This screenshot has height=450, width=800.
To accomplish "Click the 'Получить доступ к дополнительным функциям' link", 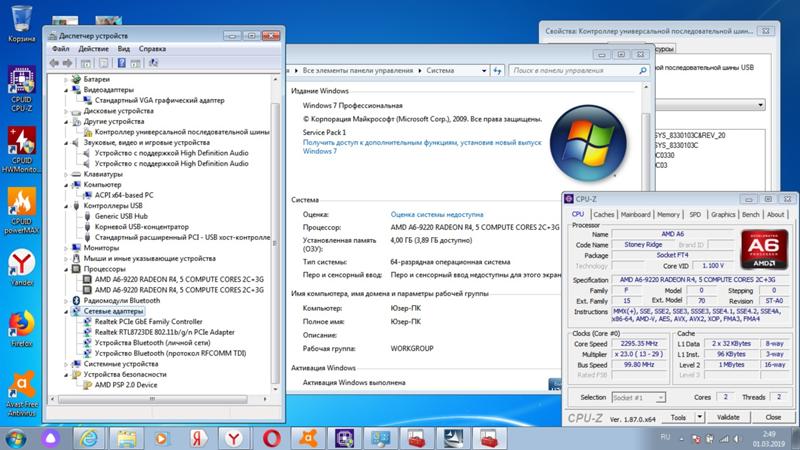I will point(422,146).
